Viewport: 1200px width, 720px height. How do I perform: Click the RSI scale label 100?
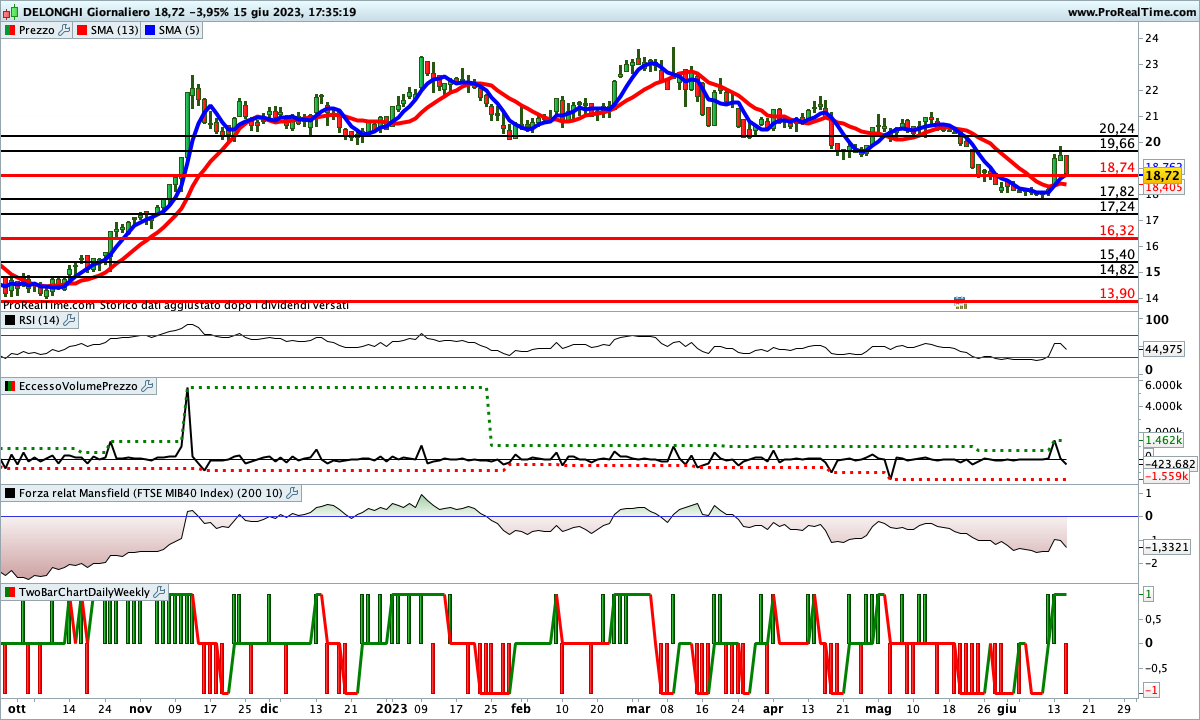(1156, 320)
